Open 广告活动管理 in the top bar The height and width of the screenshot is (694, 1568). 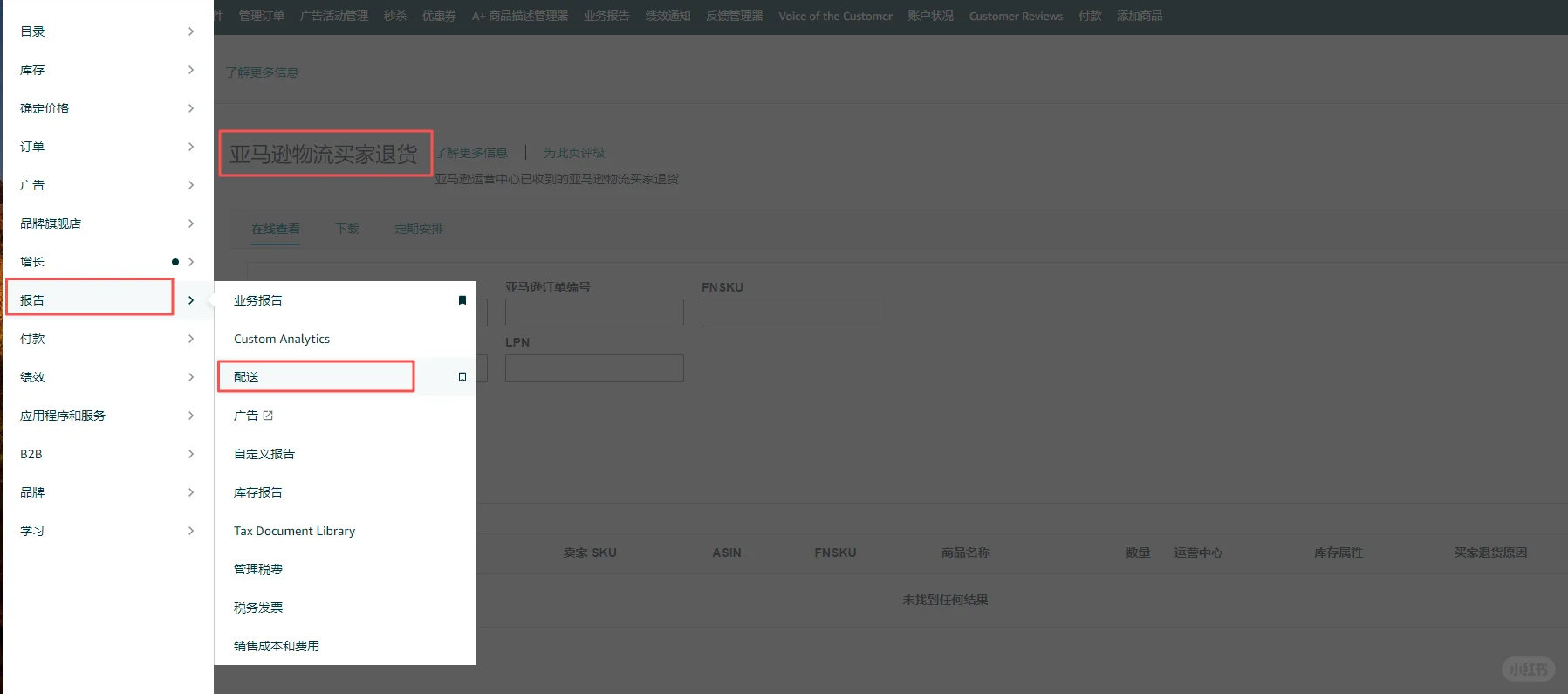click(334, 16)
